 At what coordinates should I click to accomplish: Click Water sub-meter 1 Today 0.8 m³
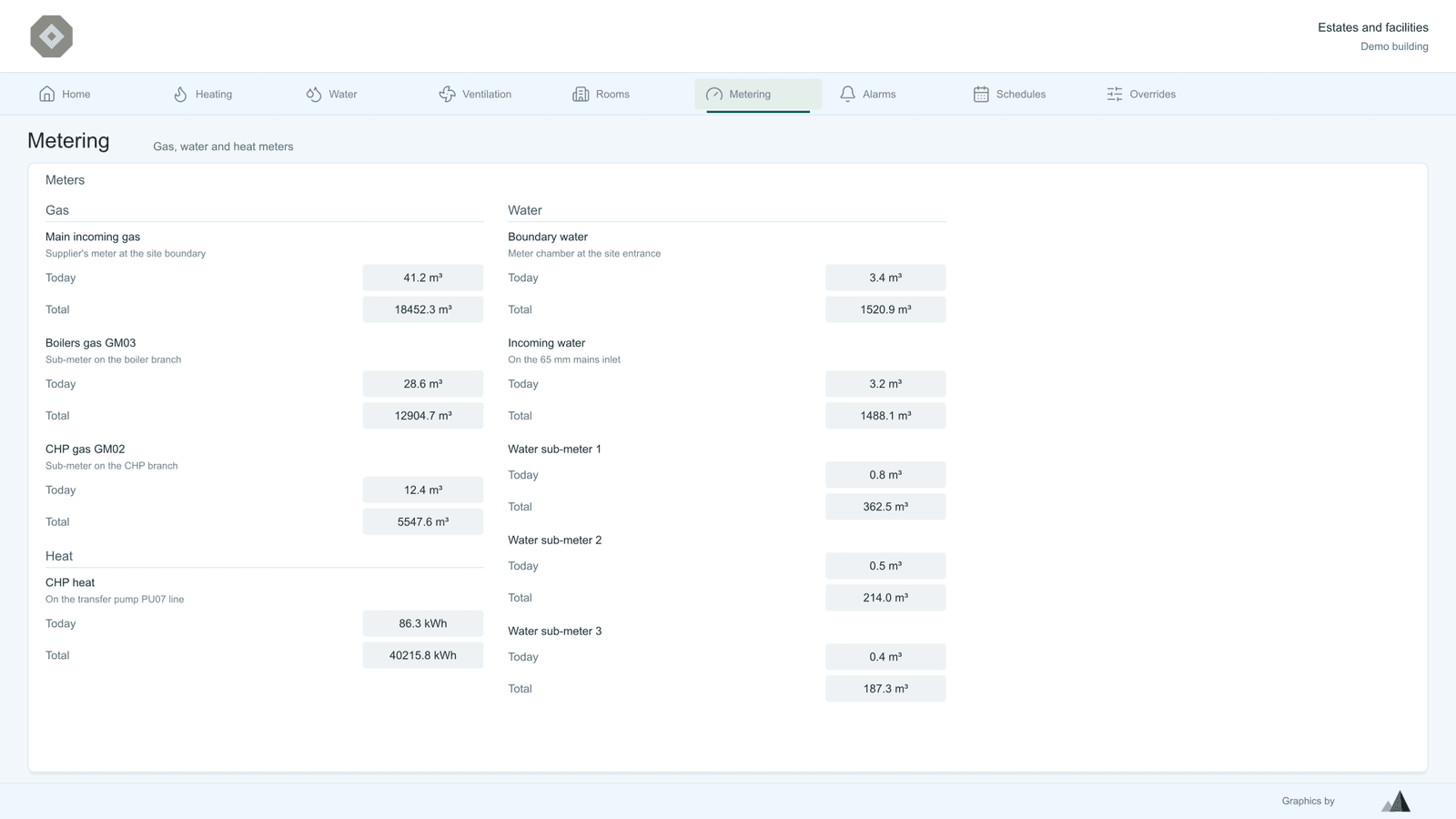coord(885,475)
